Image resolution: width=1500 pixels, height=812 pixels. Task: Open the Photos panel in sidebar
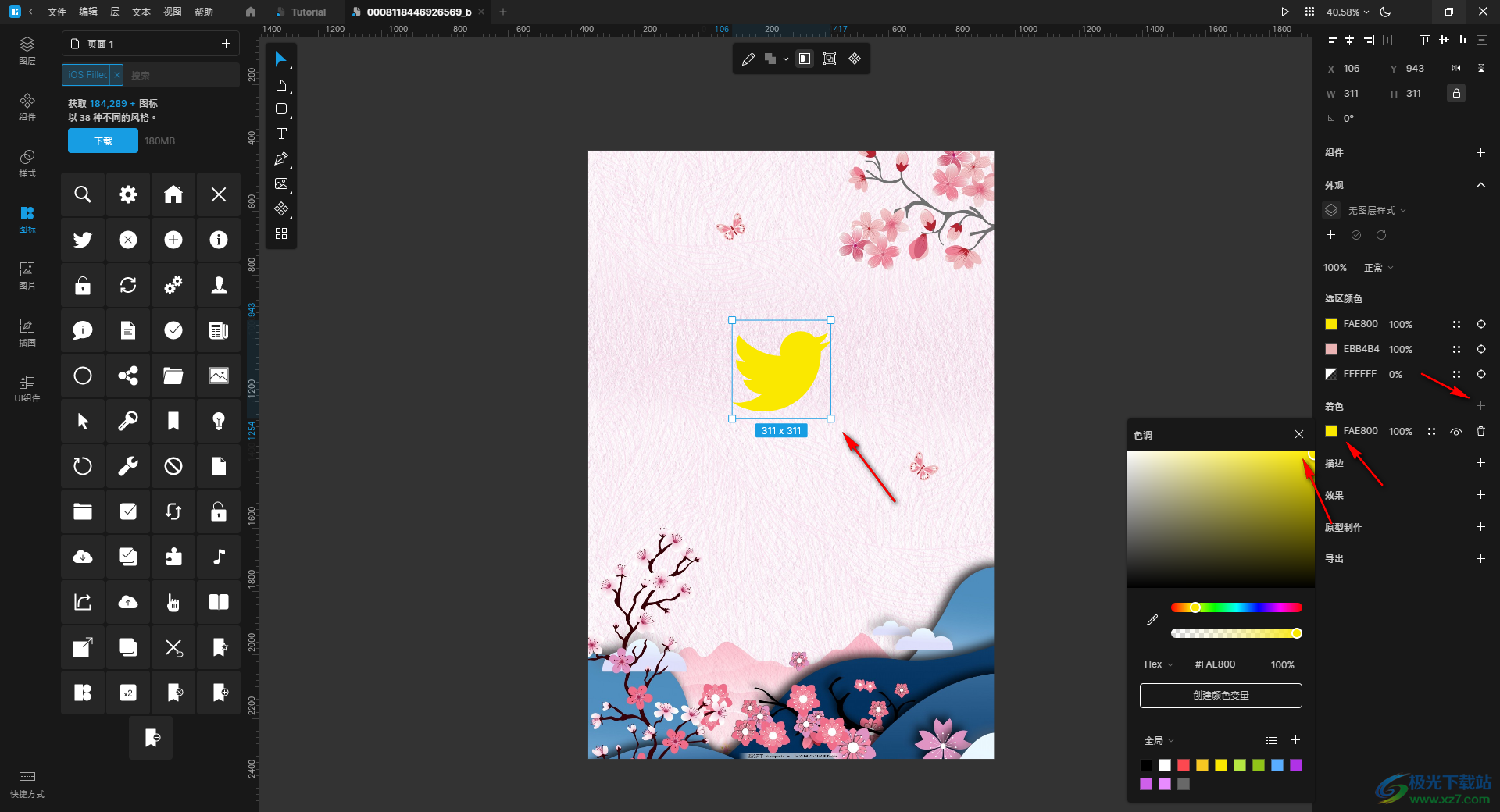click(x=27, y=275)
